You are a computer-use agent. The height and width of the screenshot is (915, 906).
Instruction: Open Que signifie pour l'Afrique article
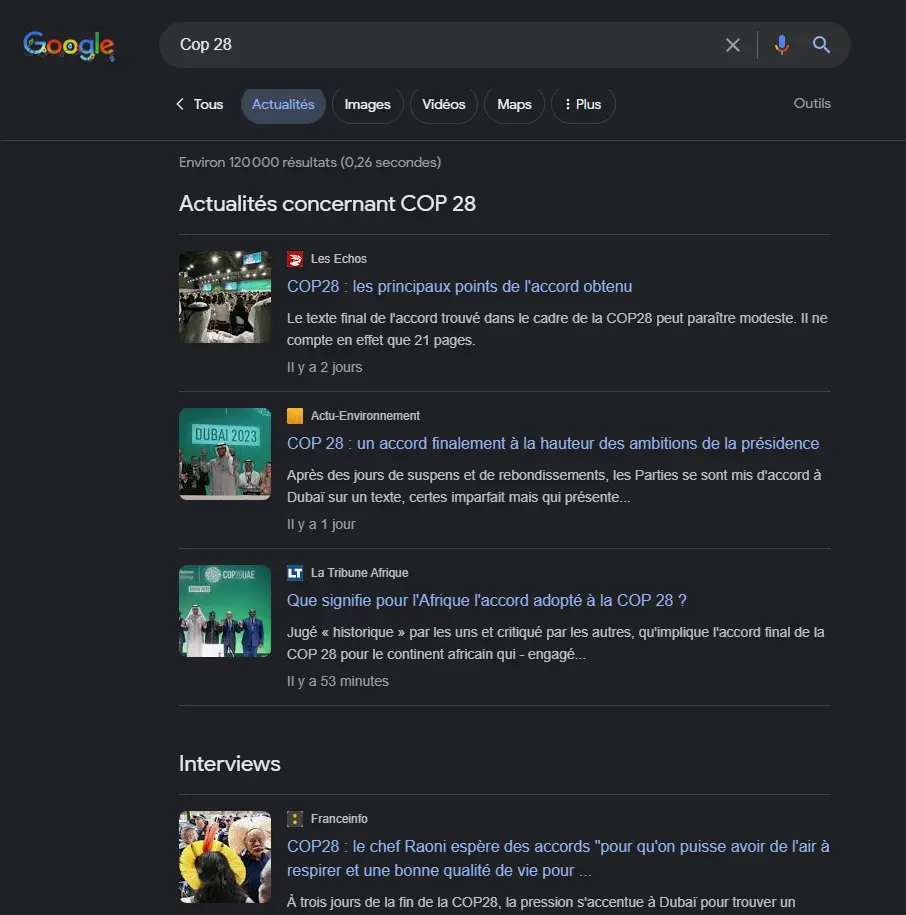coord(487,600)
